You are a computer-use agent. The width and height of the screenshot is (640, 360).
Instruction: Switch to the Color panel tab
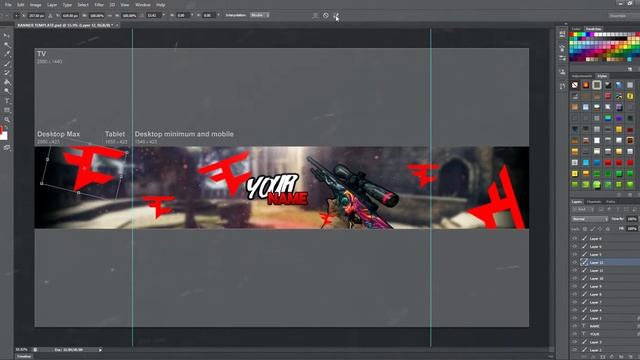click(x=576, y=29)
